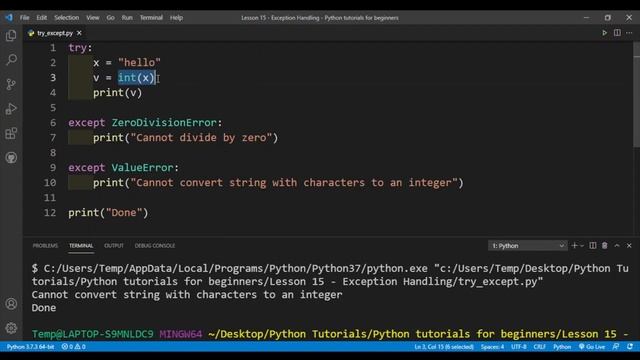Click the "Cannot divide by zero" string

(x=201, y=138)
